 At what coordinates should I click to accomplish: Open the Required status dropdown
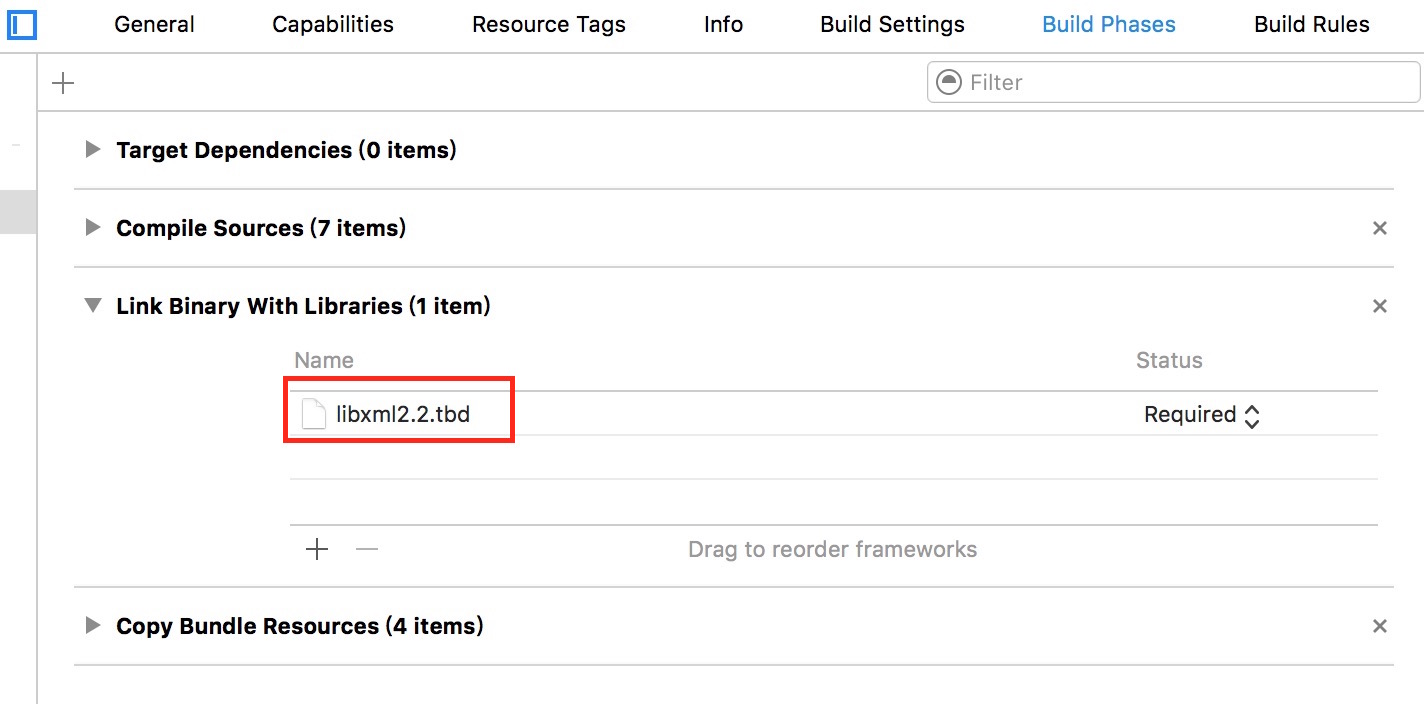pos(1201,415)
